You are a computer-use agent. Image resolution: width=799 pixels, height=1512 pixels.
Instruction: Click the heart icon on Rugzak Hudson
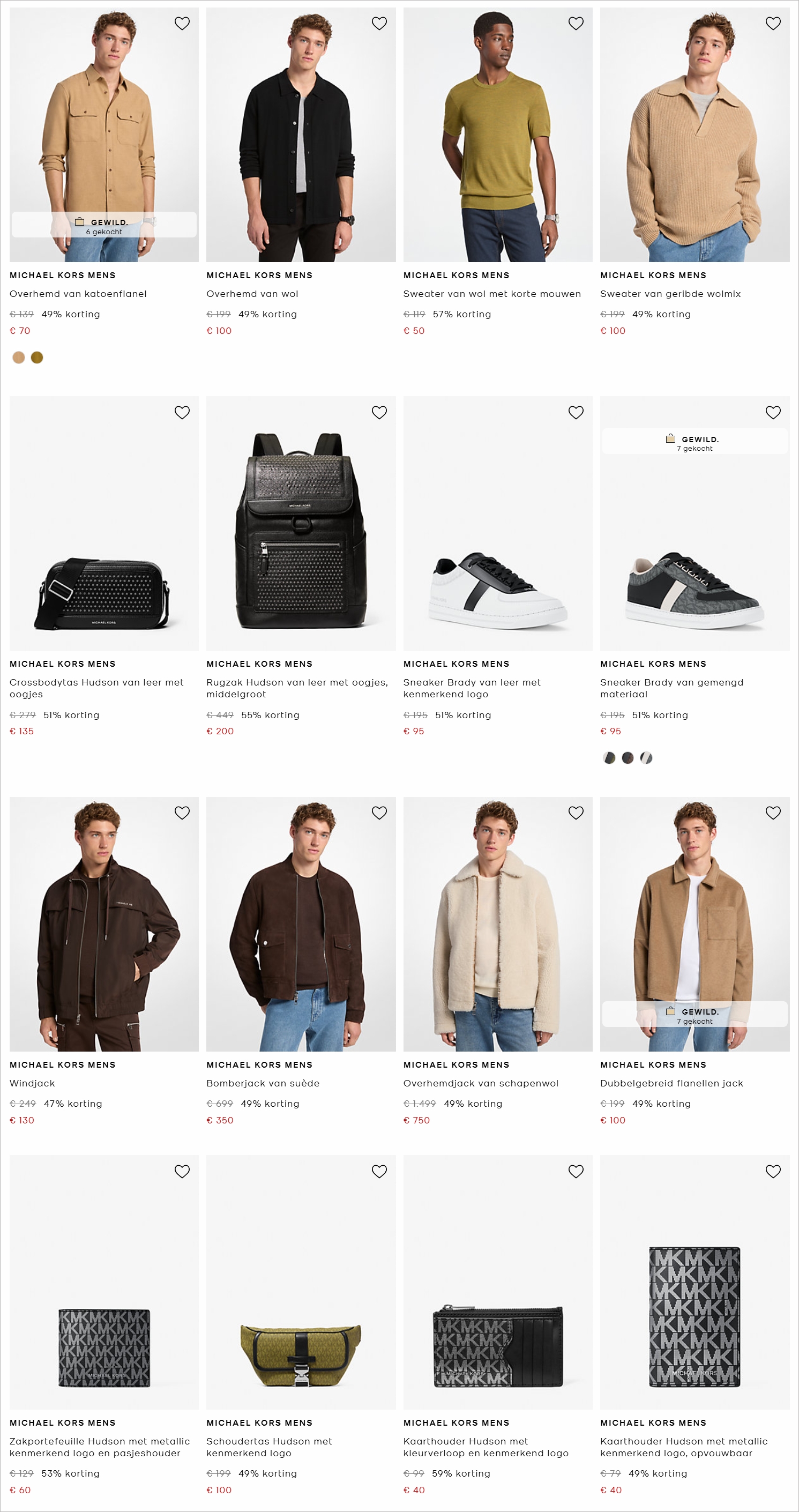[x=379, y=412]
